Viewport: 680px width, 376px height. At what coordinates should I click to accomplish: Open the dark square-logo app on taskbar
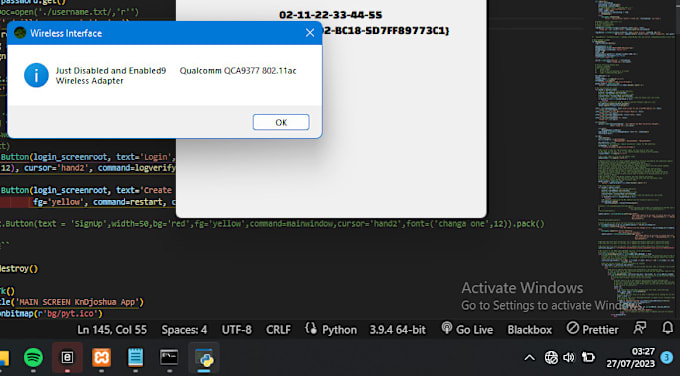pyautogui.click(x=67, y=357)
